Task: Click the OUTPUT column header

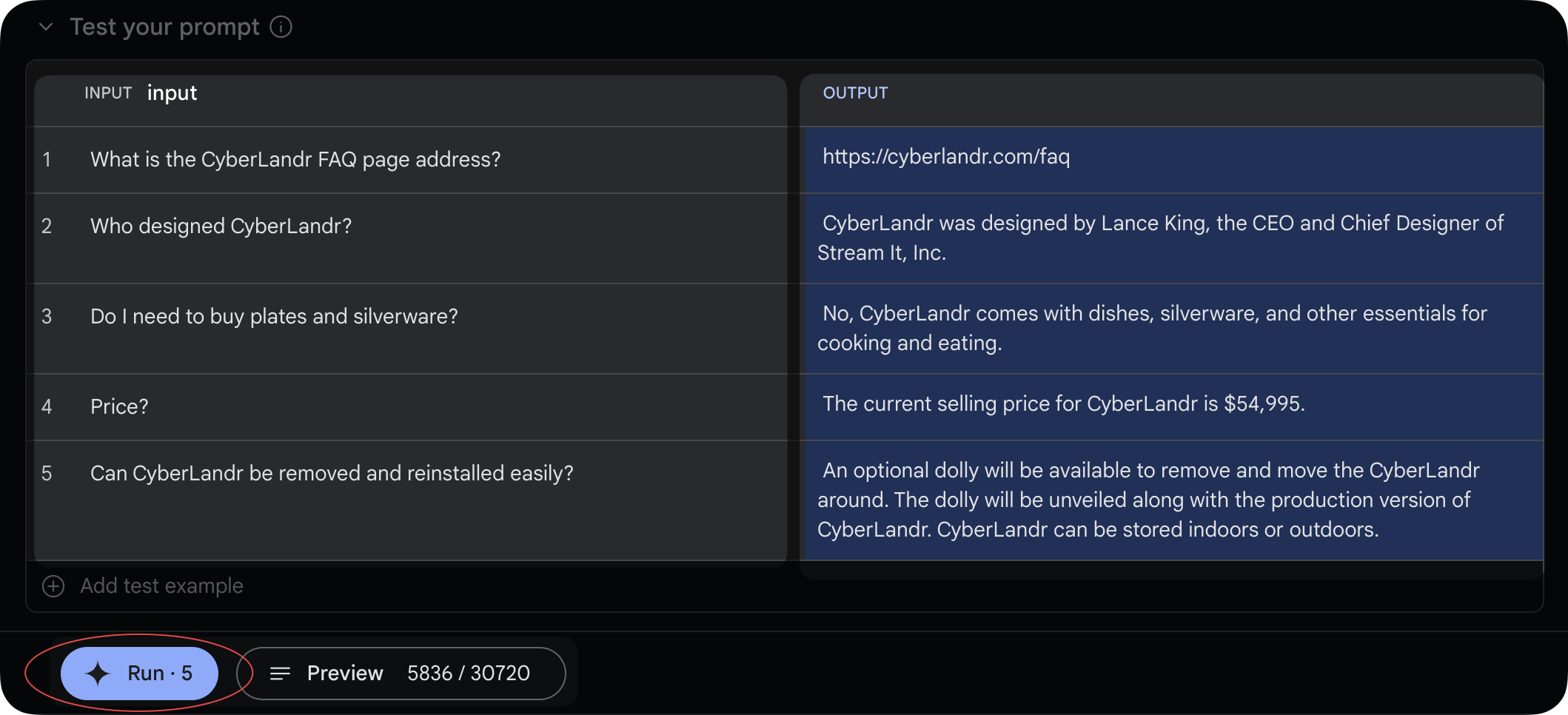Action: pyautogui.click(x=855, y=93)
